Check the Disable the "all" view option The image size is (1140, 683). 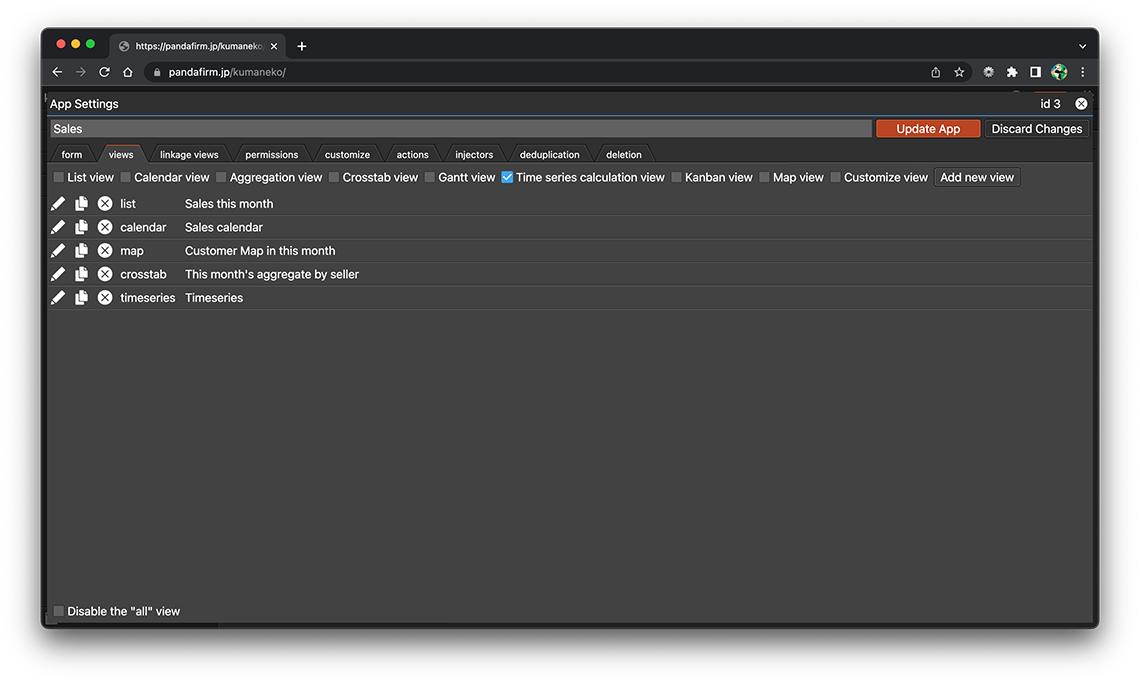click(59, 611)
